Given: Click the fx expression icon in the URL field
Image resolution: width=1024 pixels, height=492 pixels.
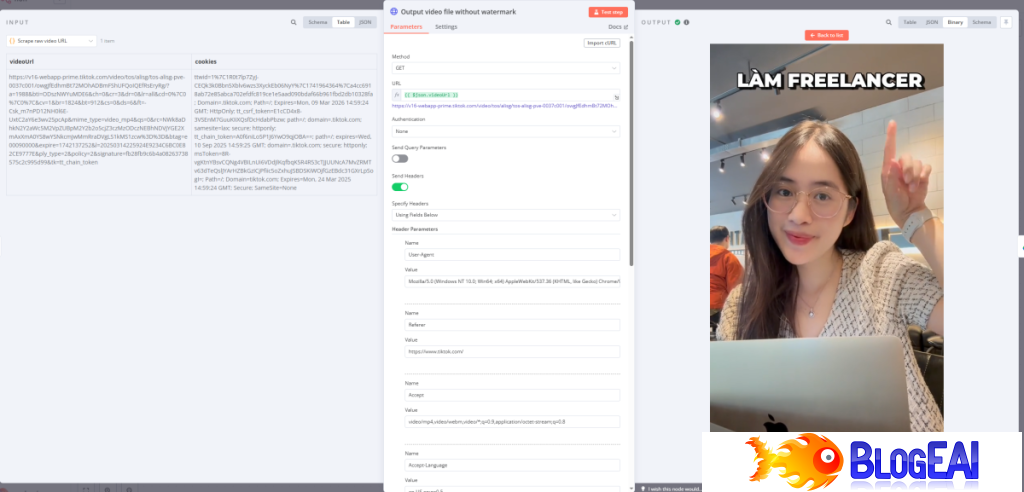Looking at the screenshot, I should [397, 94].
